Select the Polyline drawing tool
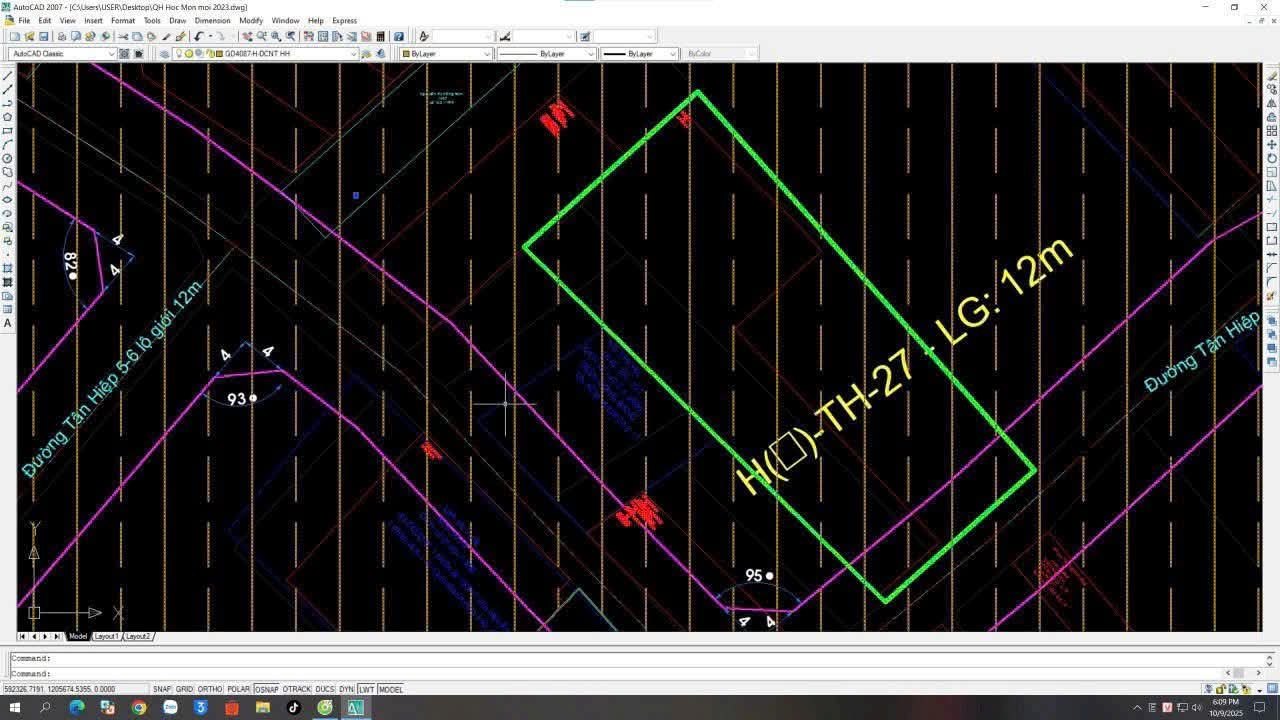1280x720 pixels. (7, 102)
